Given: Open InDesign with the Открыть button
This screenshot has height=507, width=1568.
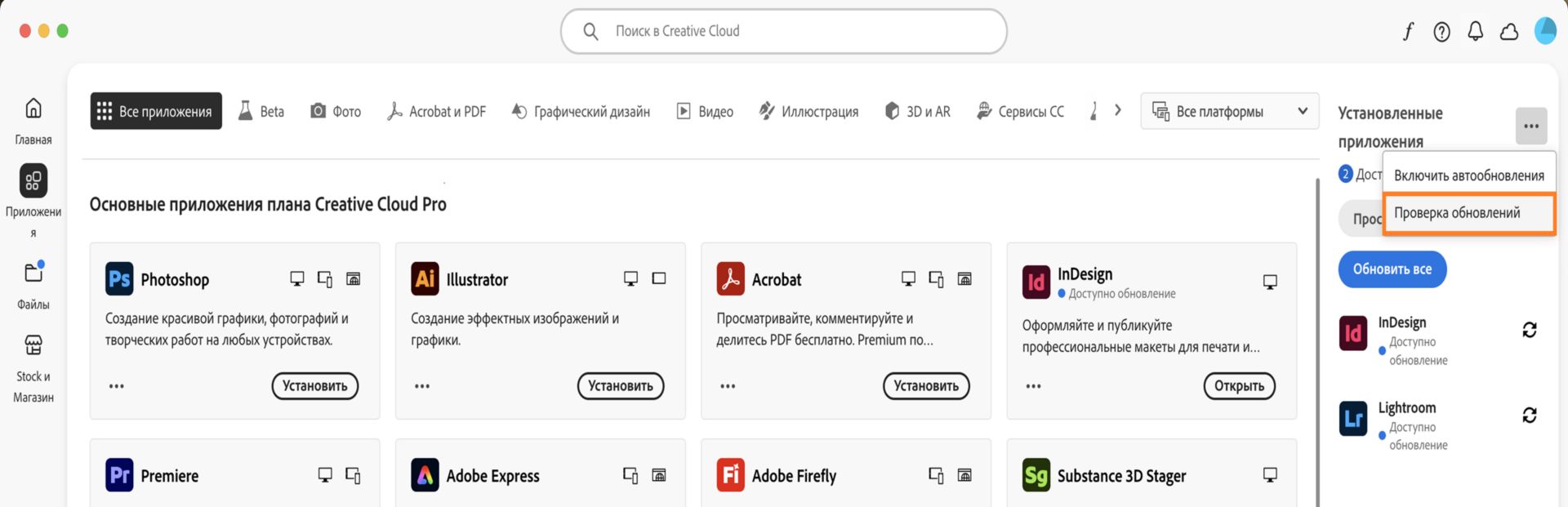Looking at the screenshot, I should tap(1240, 386).
